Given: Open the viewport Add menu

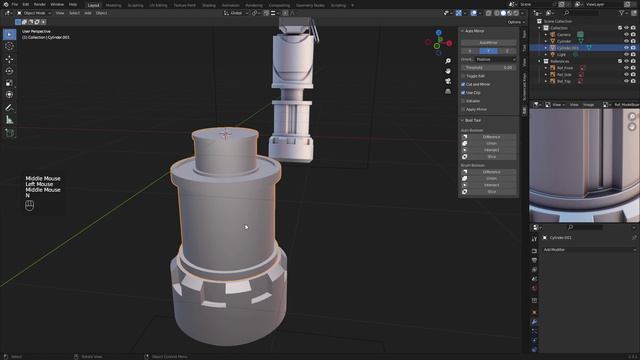Looking at the screenshot, I should (x=88, y=13).
